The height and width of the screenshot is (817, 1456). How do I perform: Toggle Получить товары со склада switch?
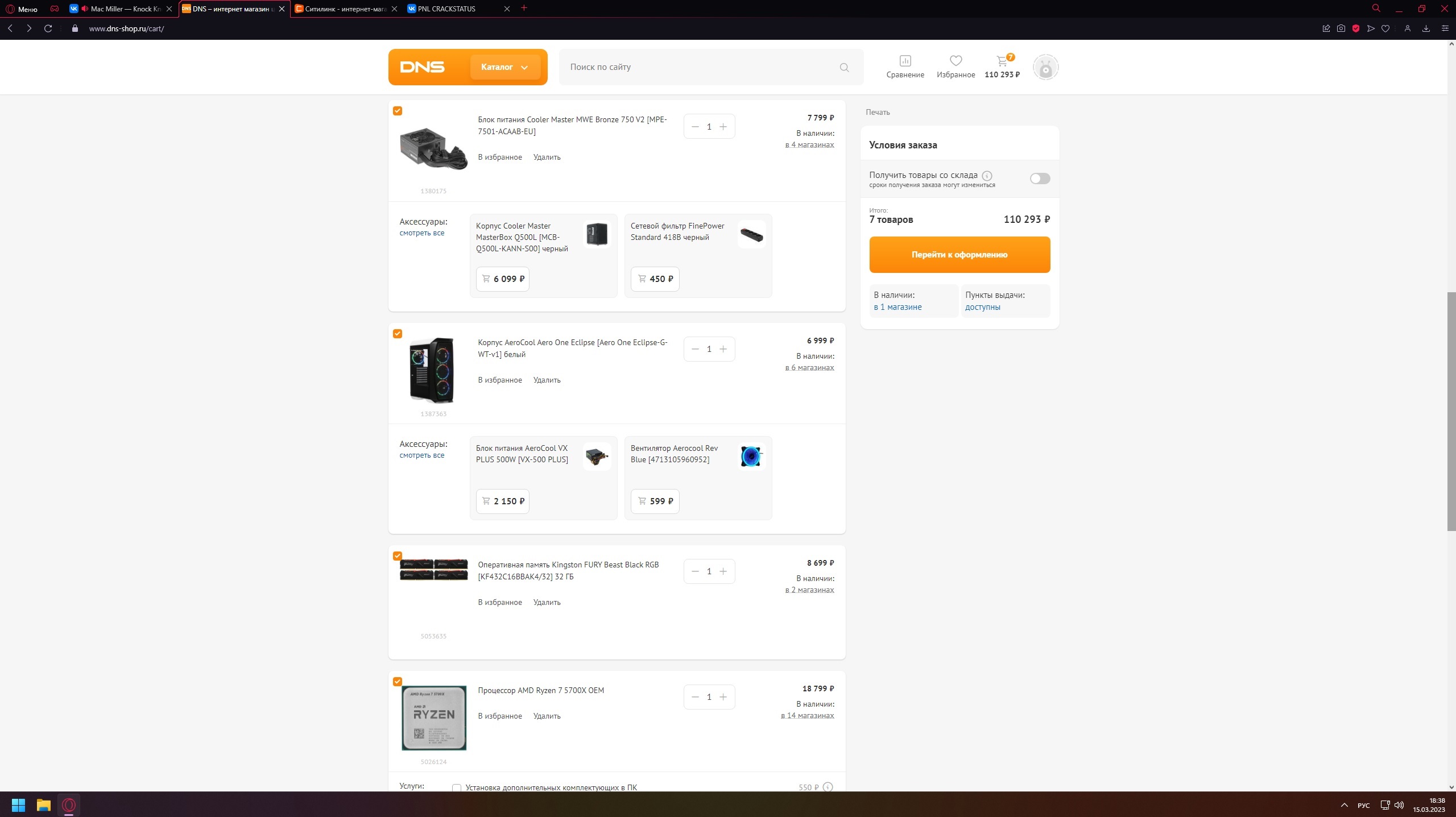pos(1040,179)
